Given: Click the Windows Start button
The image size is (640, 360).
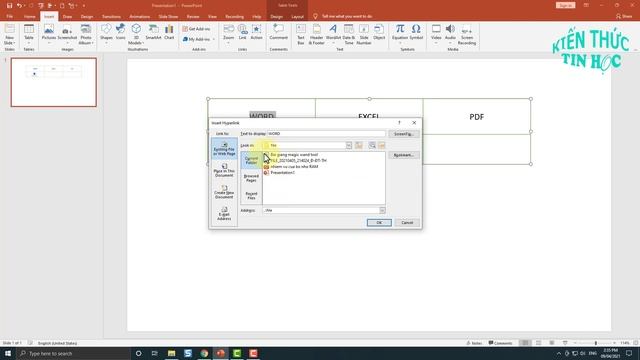Looking at the screenshot, I should (x=8, y=353).
